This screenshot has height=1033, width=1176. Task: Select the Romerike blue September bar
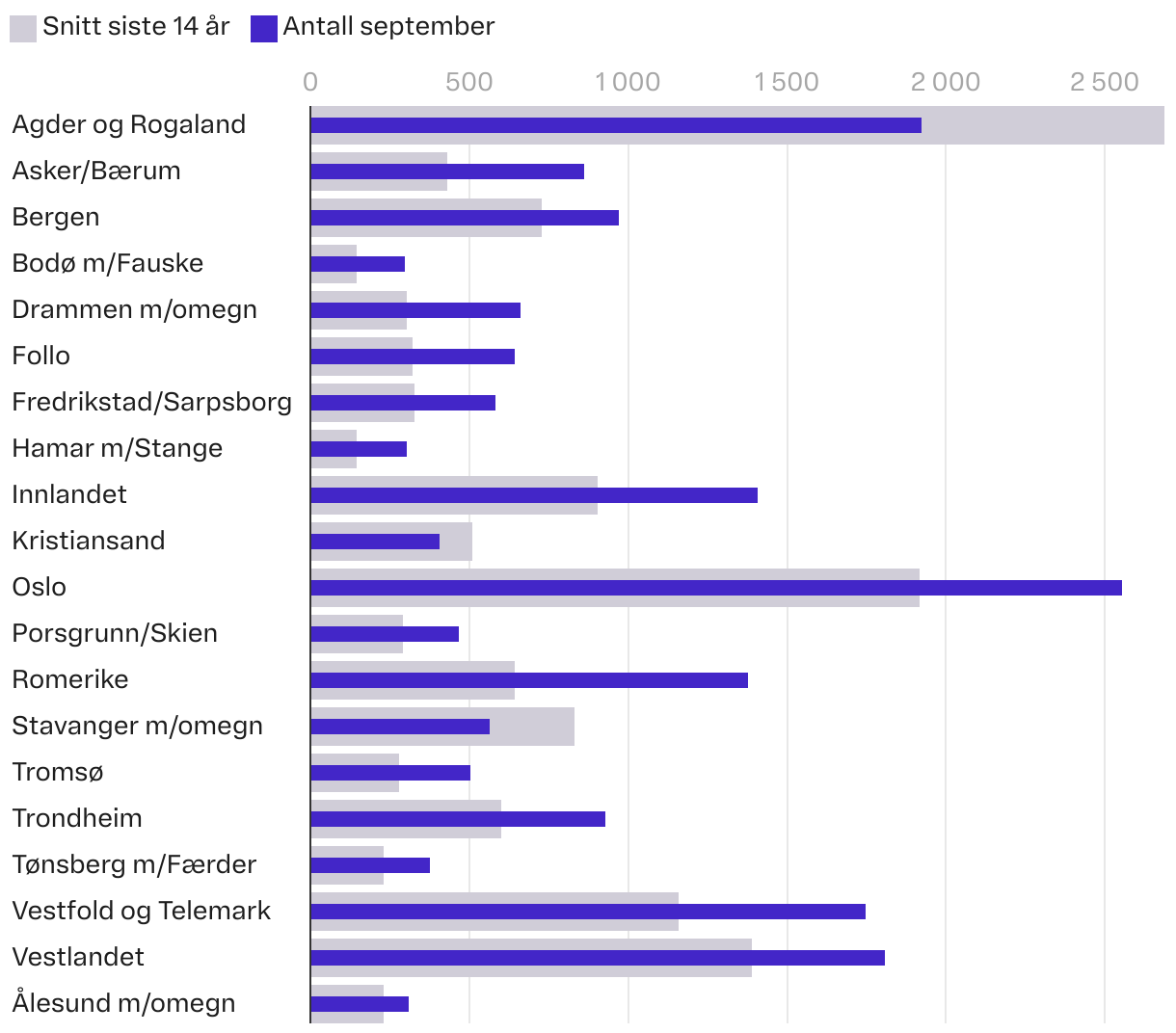pos(528,680)
